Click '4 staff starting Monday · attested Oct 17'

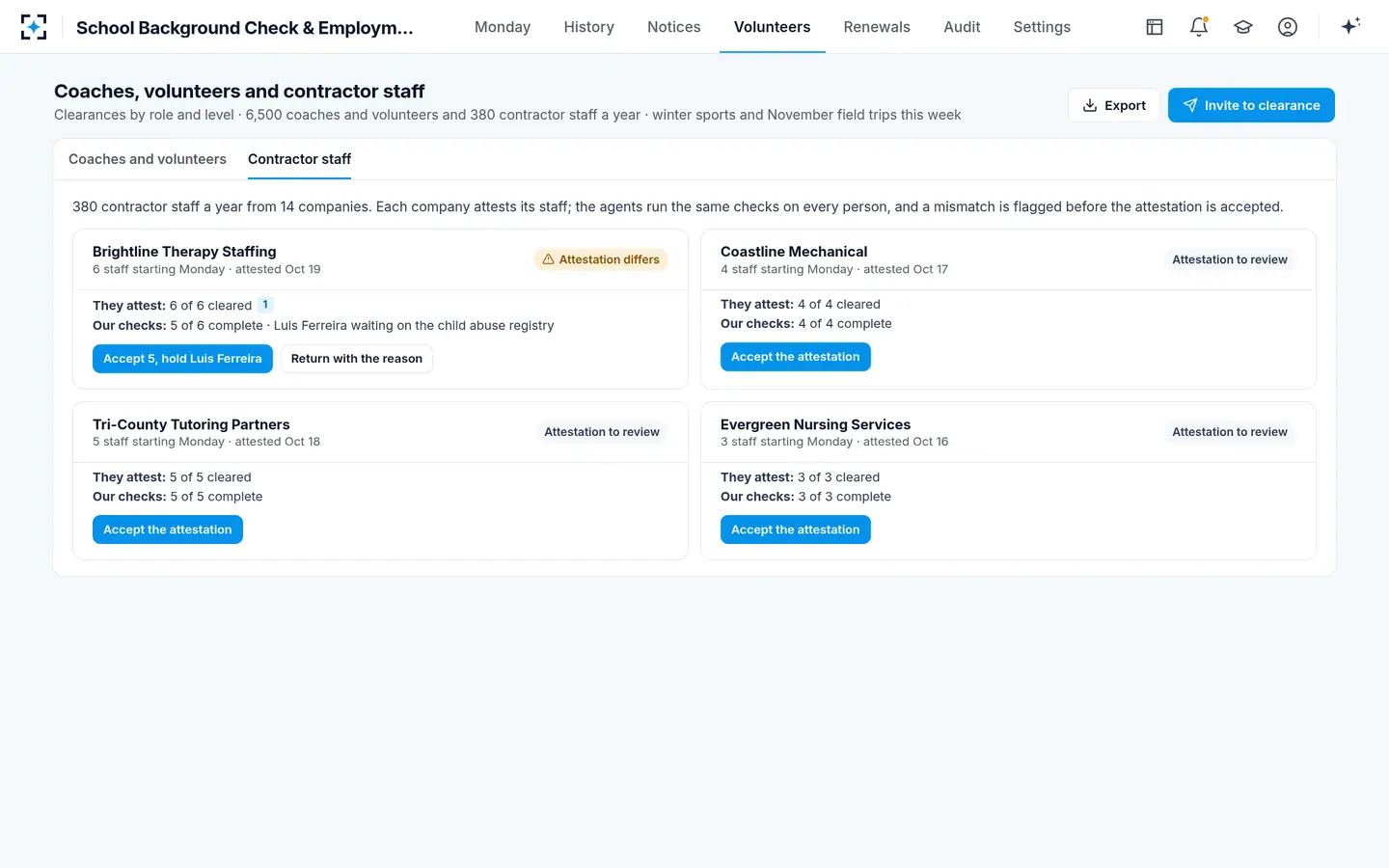click(834, 270)
